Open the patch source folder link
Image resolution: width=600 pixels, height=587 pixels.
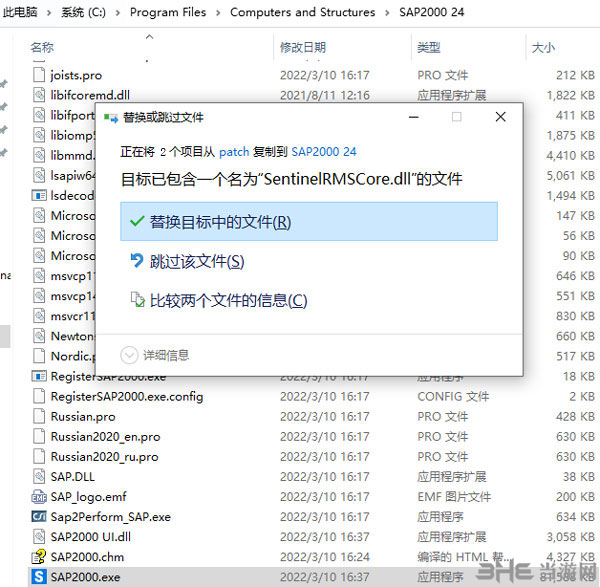tap(234, 152)
